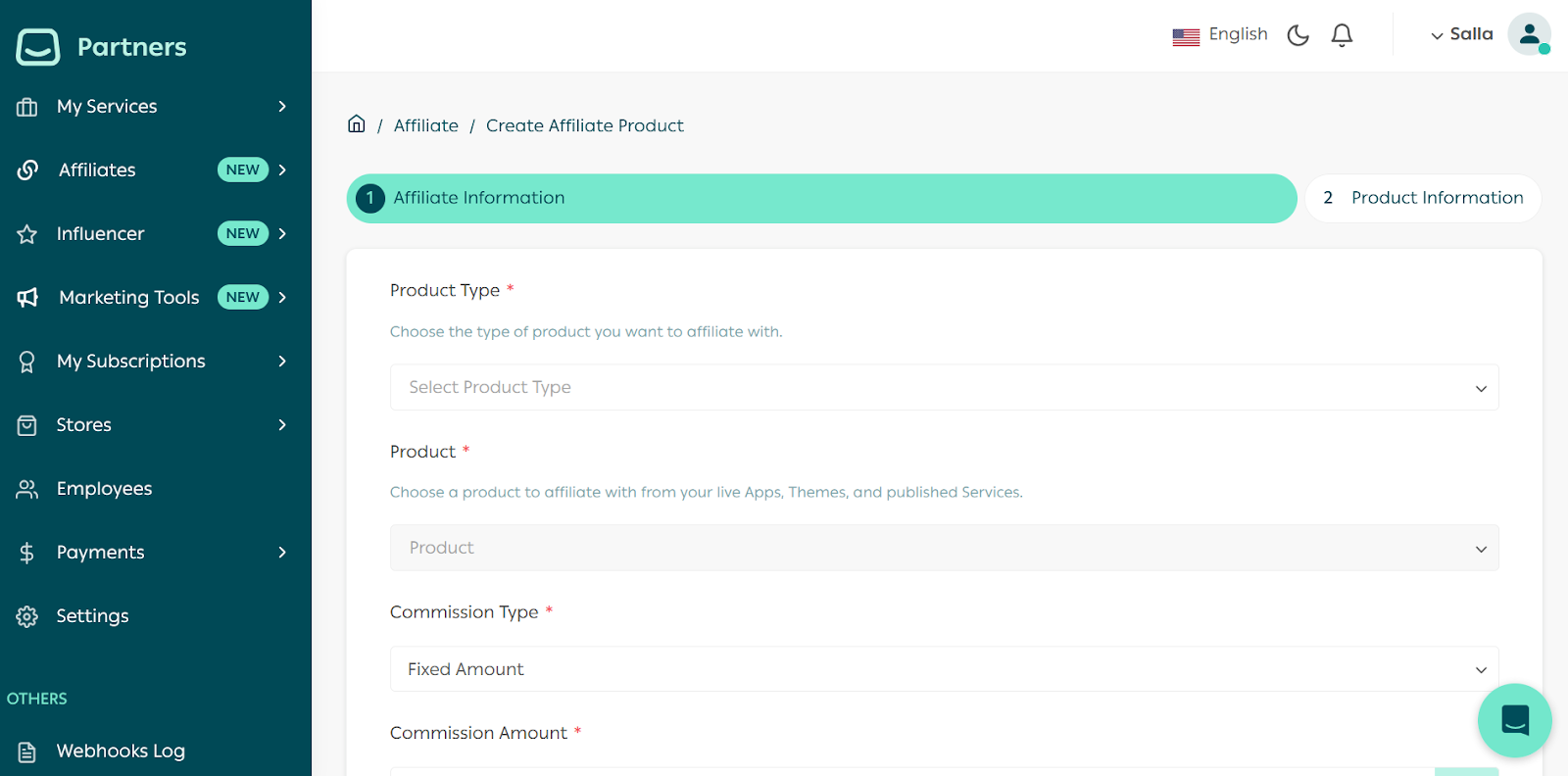The height and width of the screenshot is (776, 1568).
Task: Click the Salla Partners logo
Action: 101,46
